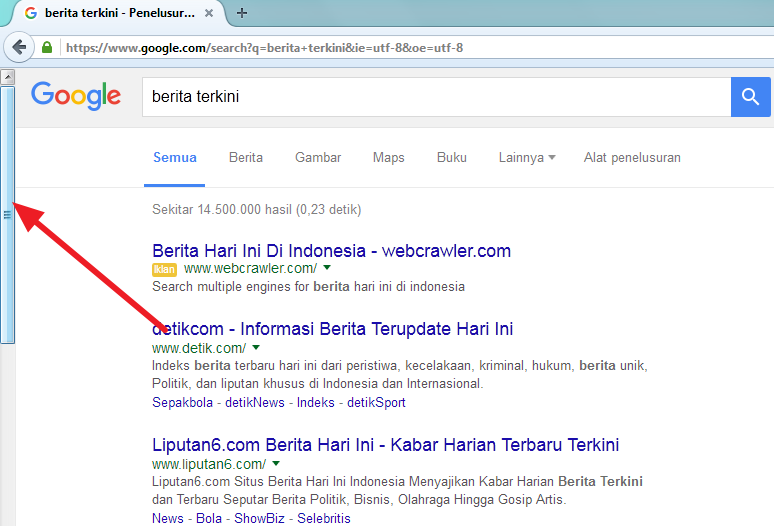Click the vertical scrollbar thumb
The height and width of the screenshot is (526, 774).
coord(7,215)
